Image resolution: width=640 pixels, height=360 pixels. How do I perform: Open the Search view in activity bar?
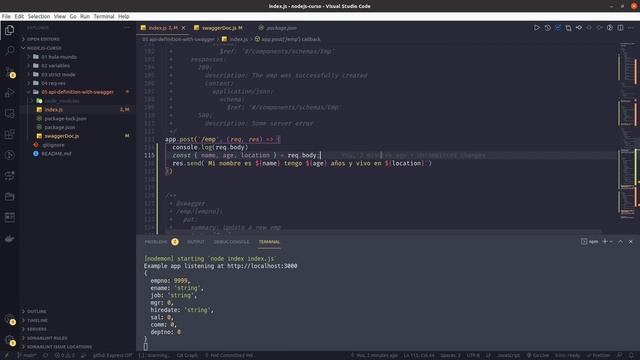9,51
